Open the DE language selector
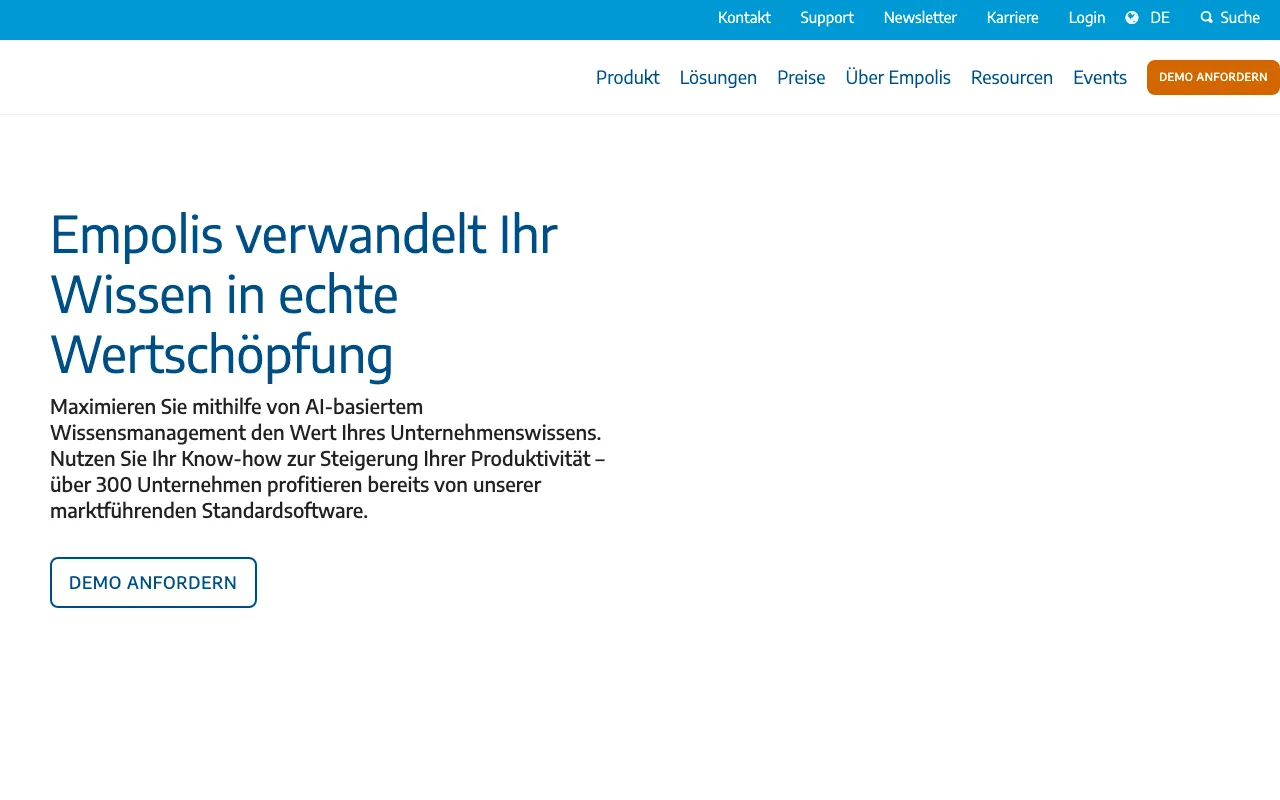 coord(1160,17)
